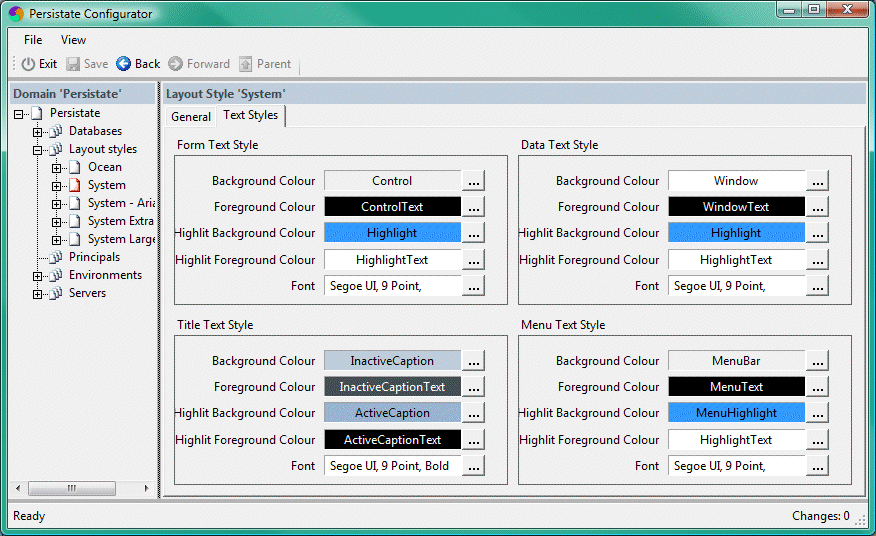Image resolution: width=876 pixels, height=536 pixels.
Task: Click the InactiveCaption colour swatch
Action: click(x=393, y=361)
